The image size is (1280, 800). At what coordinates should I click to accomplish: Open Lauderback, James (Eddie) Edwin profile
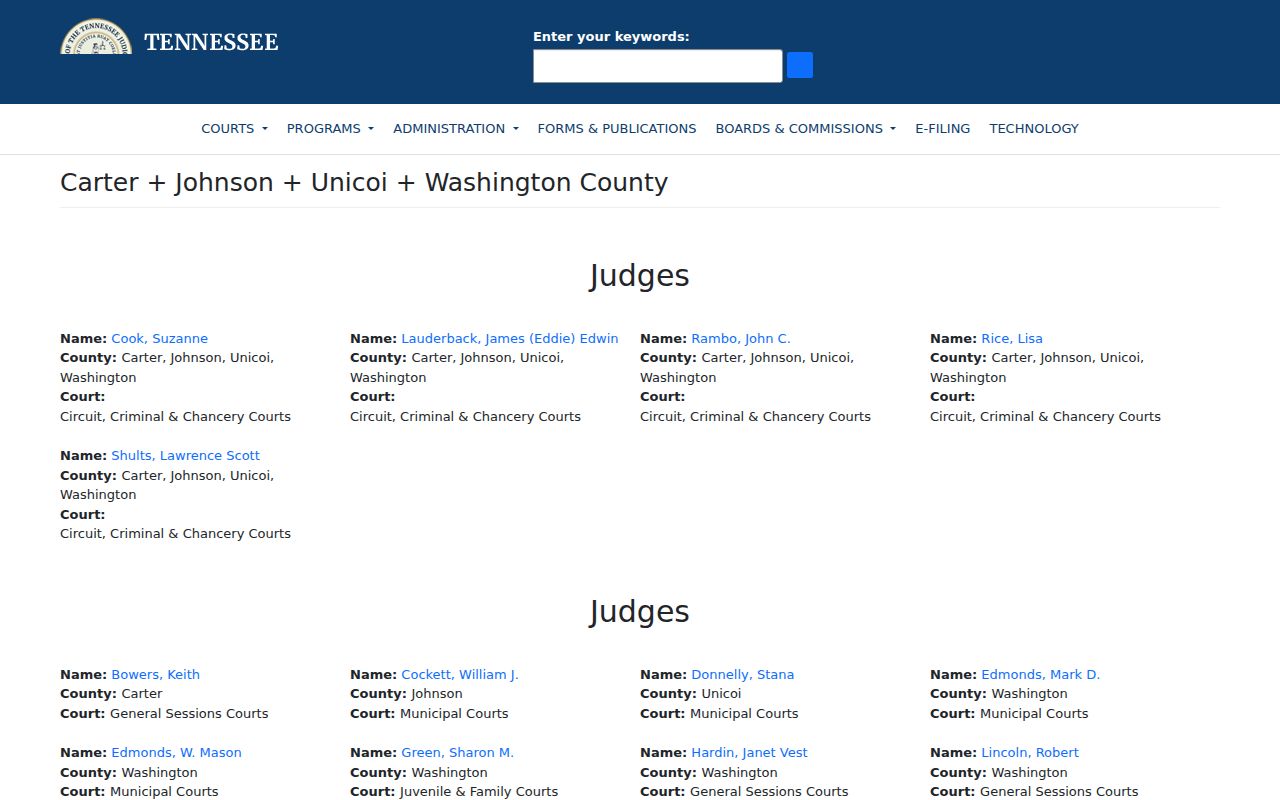coord(510,338)
